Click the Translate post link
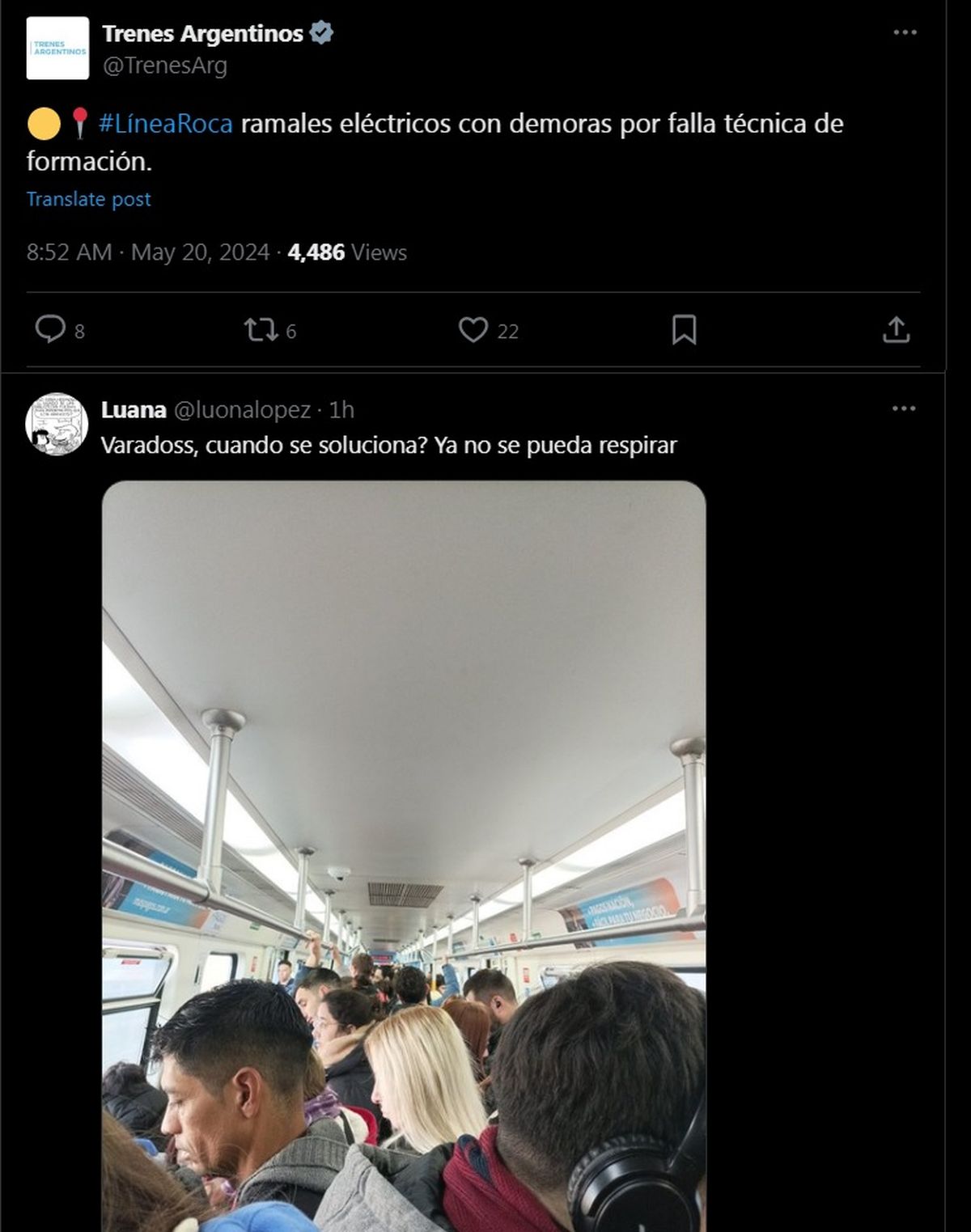The width and height of the screenshot is (971, 1232). 89,199
